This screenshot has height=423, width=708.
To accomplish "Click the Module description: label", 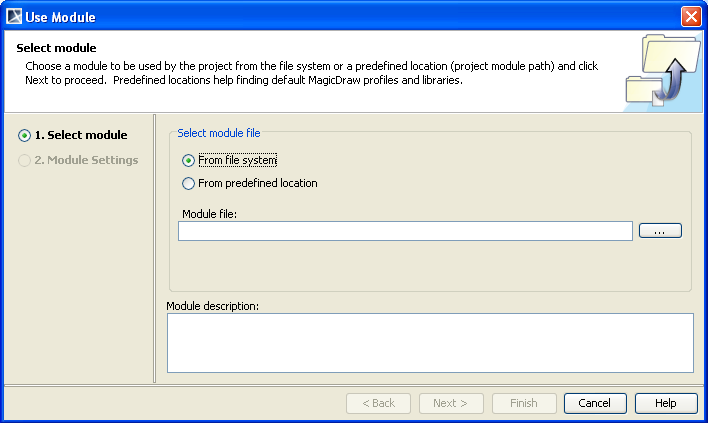I will [x=213, y=305].
